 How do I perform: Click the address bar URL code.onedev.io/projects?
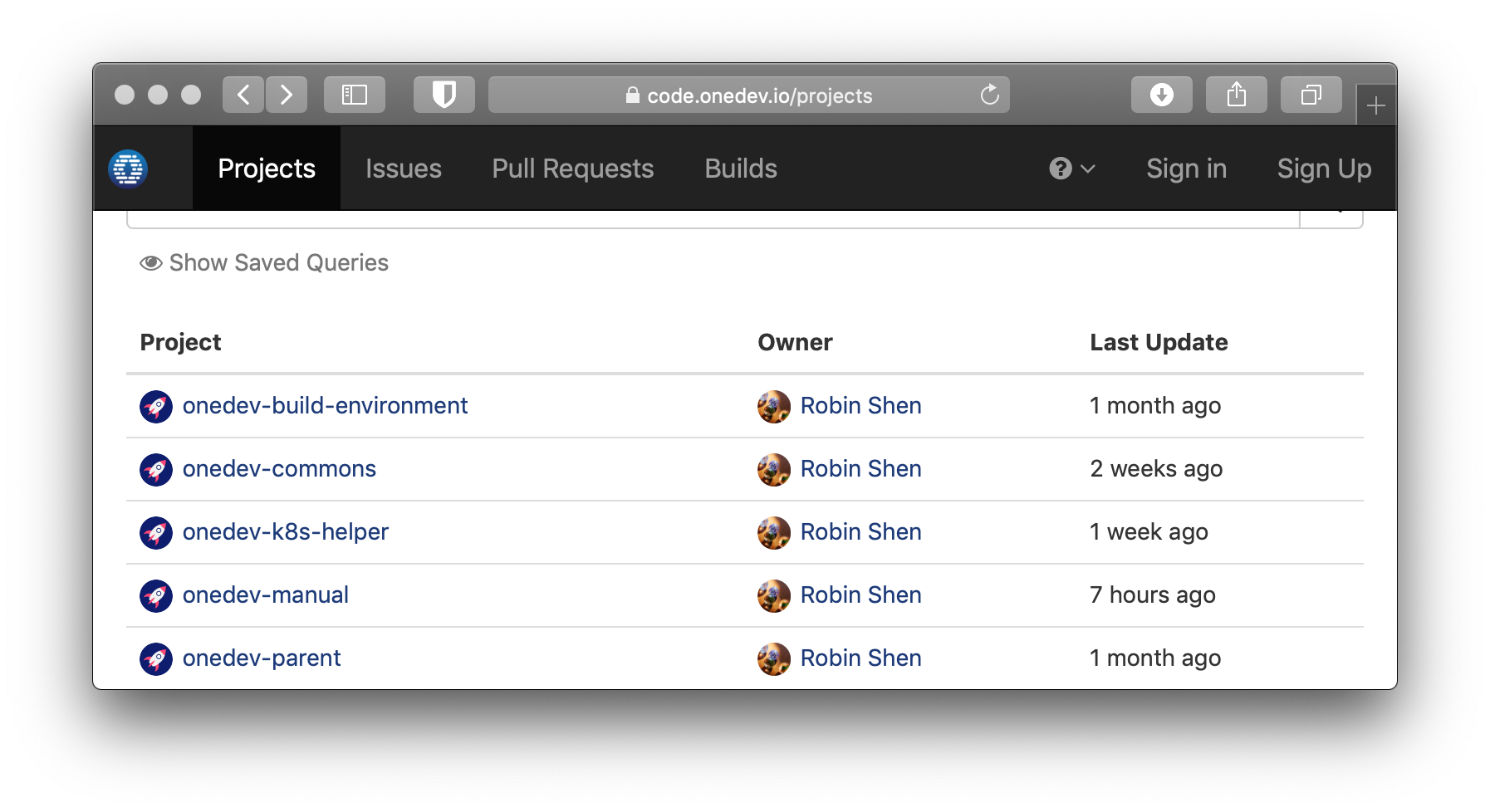pos(760,95)
